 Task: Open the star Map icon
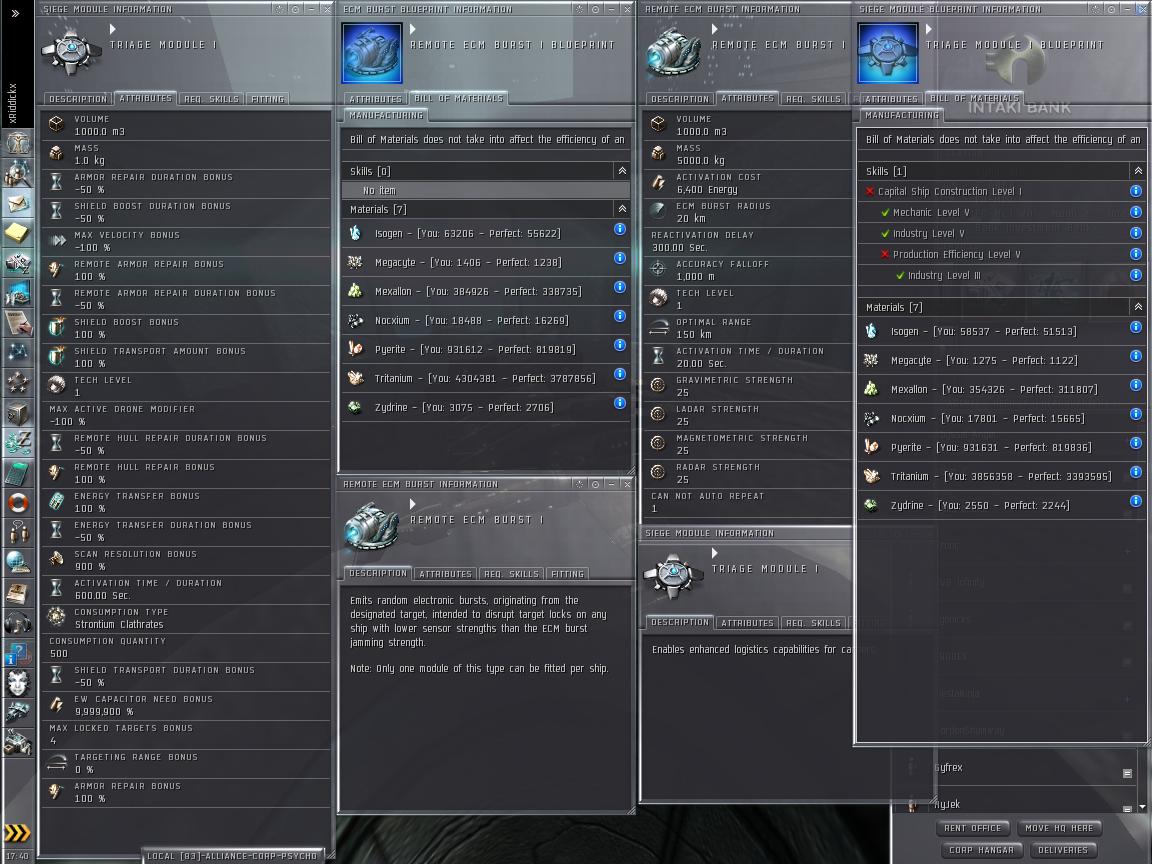18,353
